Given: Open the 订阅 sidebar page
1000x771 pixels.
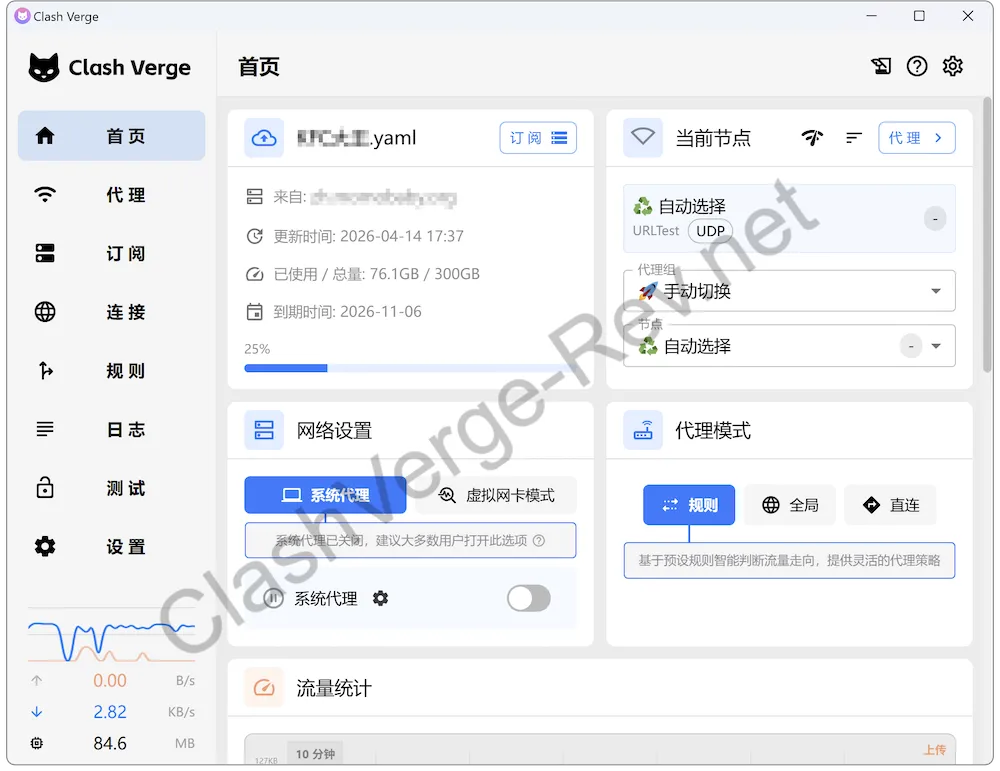Looking at the screenshot, I should (x=112, y=253).
